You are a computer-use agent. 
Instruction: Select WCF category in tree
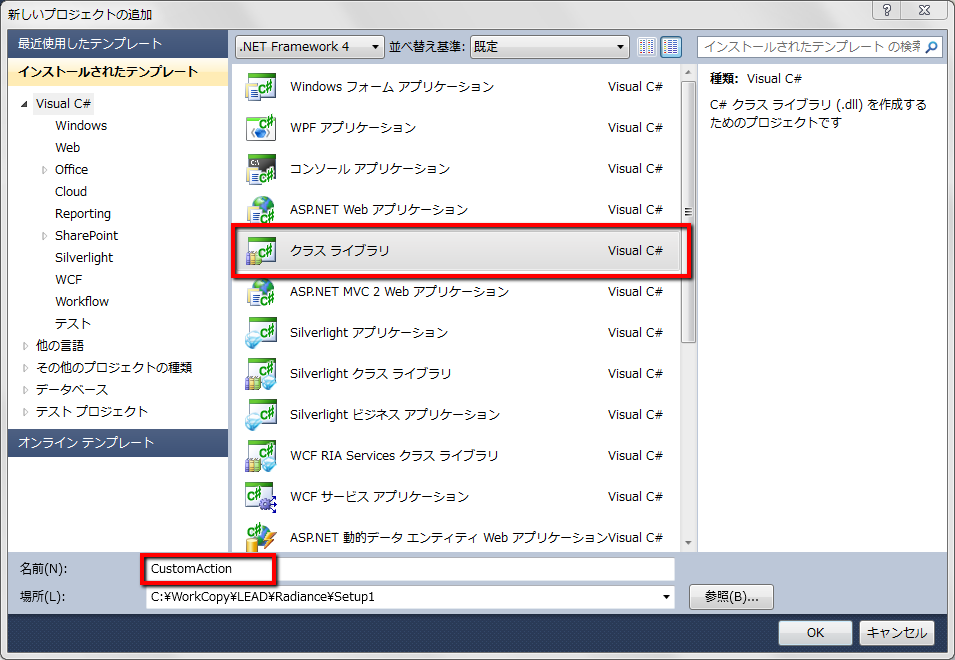(x=68, y=279)
